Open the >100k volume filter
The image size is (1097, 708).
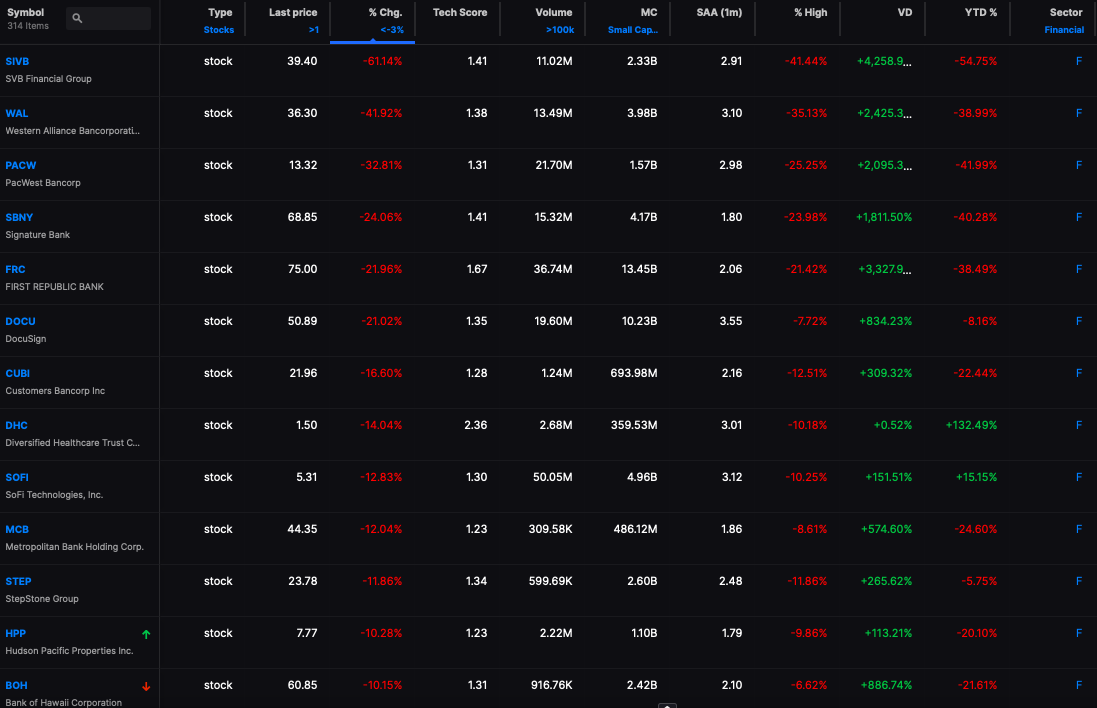pos(560,30)
